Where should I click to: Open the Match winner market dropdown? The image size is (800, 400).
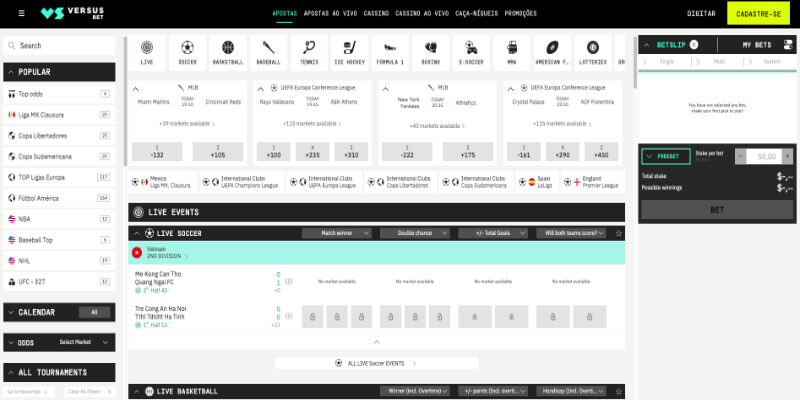click(337, 233)
